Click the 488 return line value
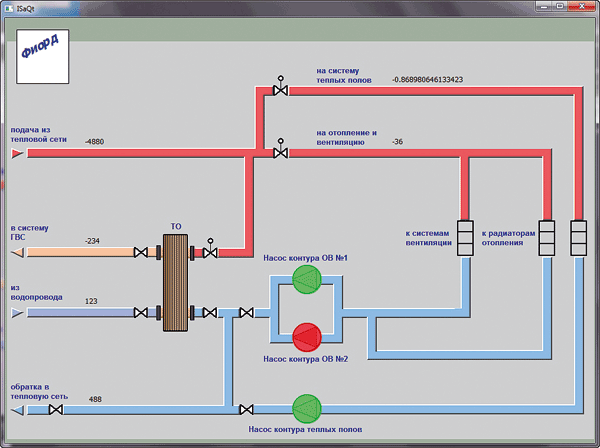600x448 pixels. click(95, 399)
